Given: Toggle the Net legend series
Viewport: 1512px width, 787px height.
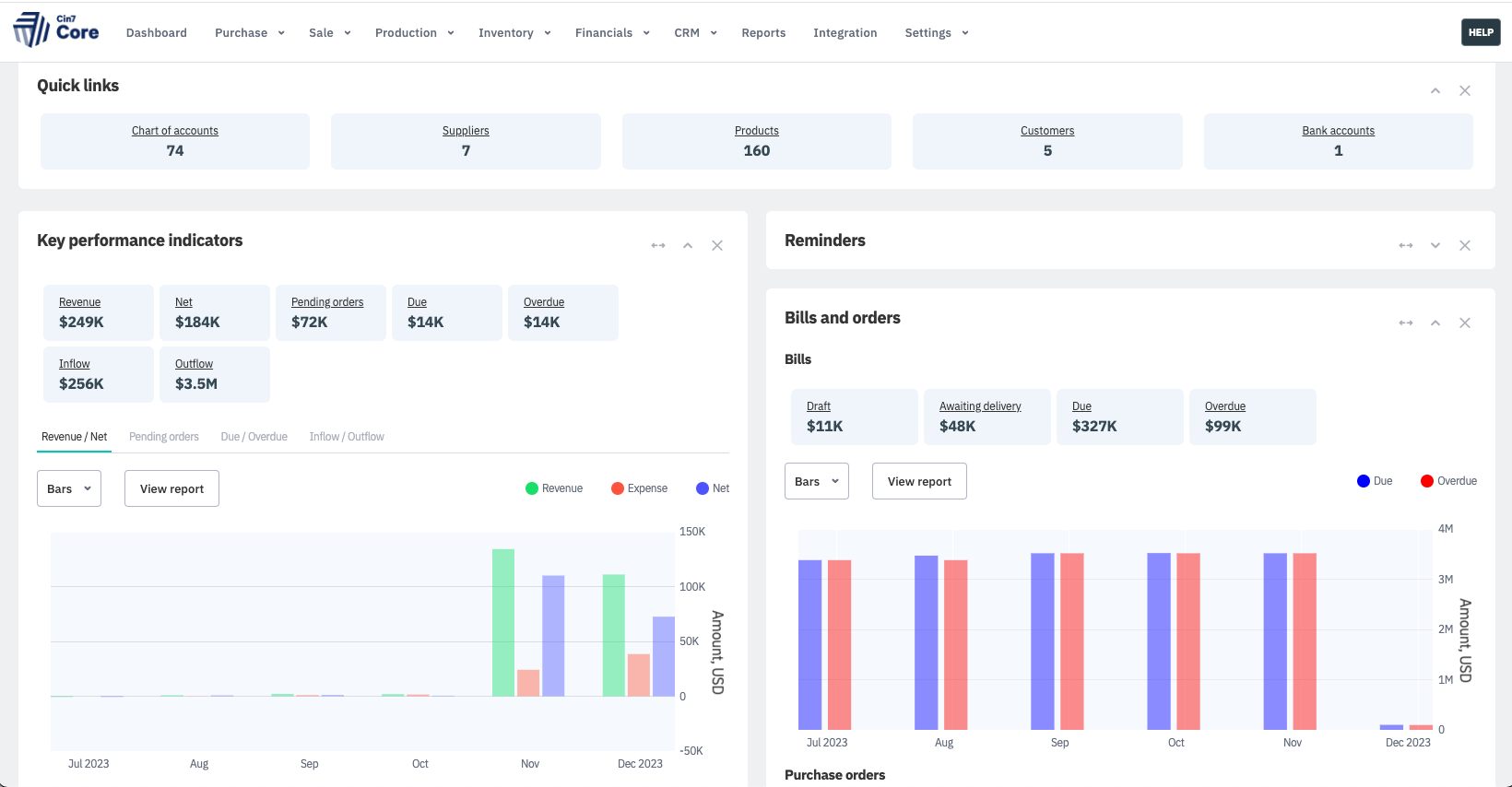Looking at the screenshot, I should pos(713,488).
